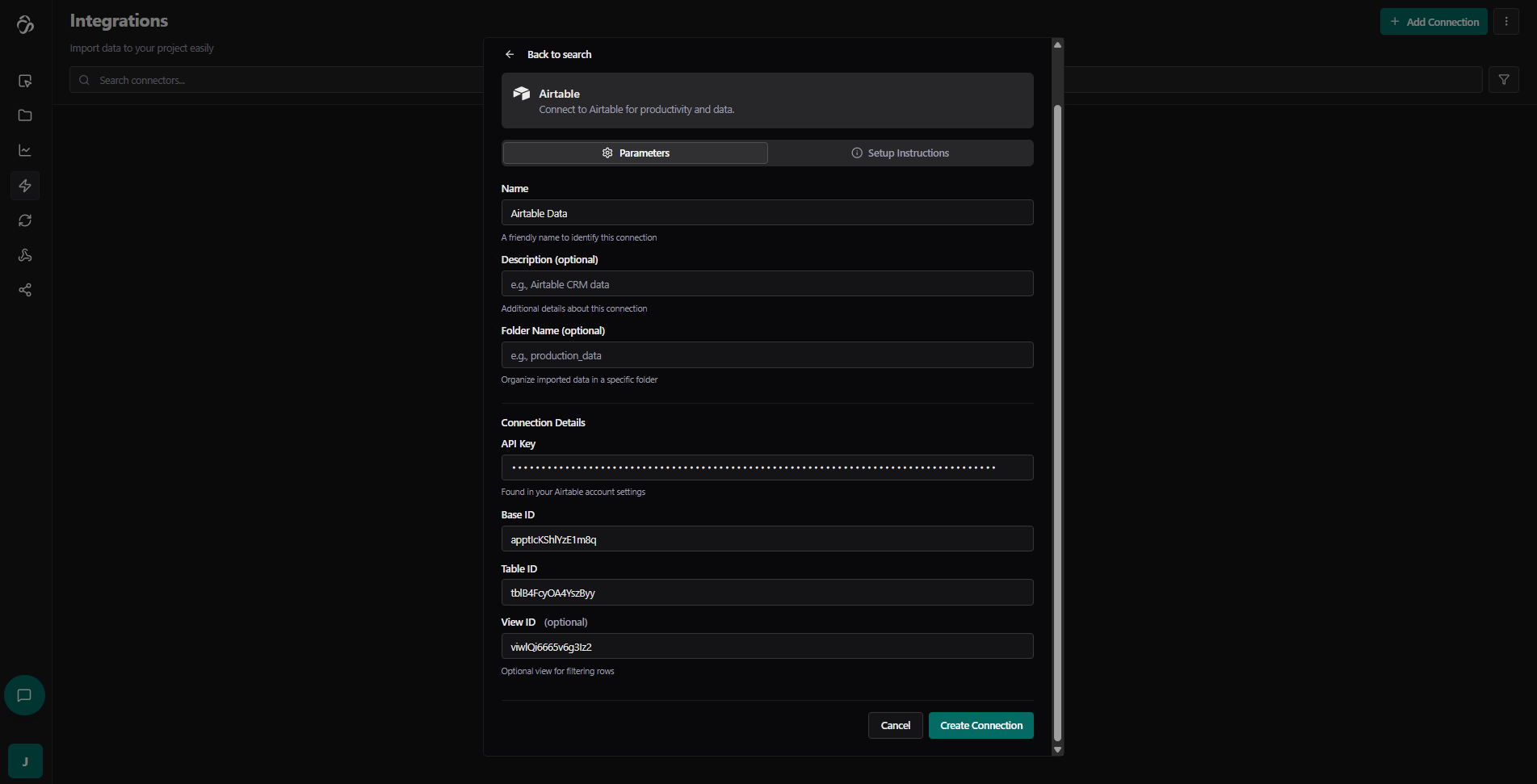
Task: Click the share nodes icon in sidebar
Action: pos(25,290)
